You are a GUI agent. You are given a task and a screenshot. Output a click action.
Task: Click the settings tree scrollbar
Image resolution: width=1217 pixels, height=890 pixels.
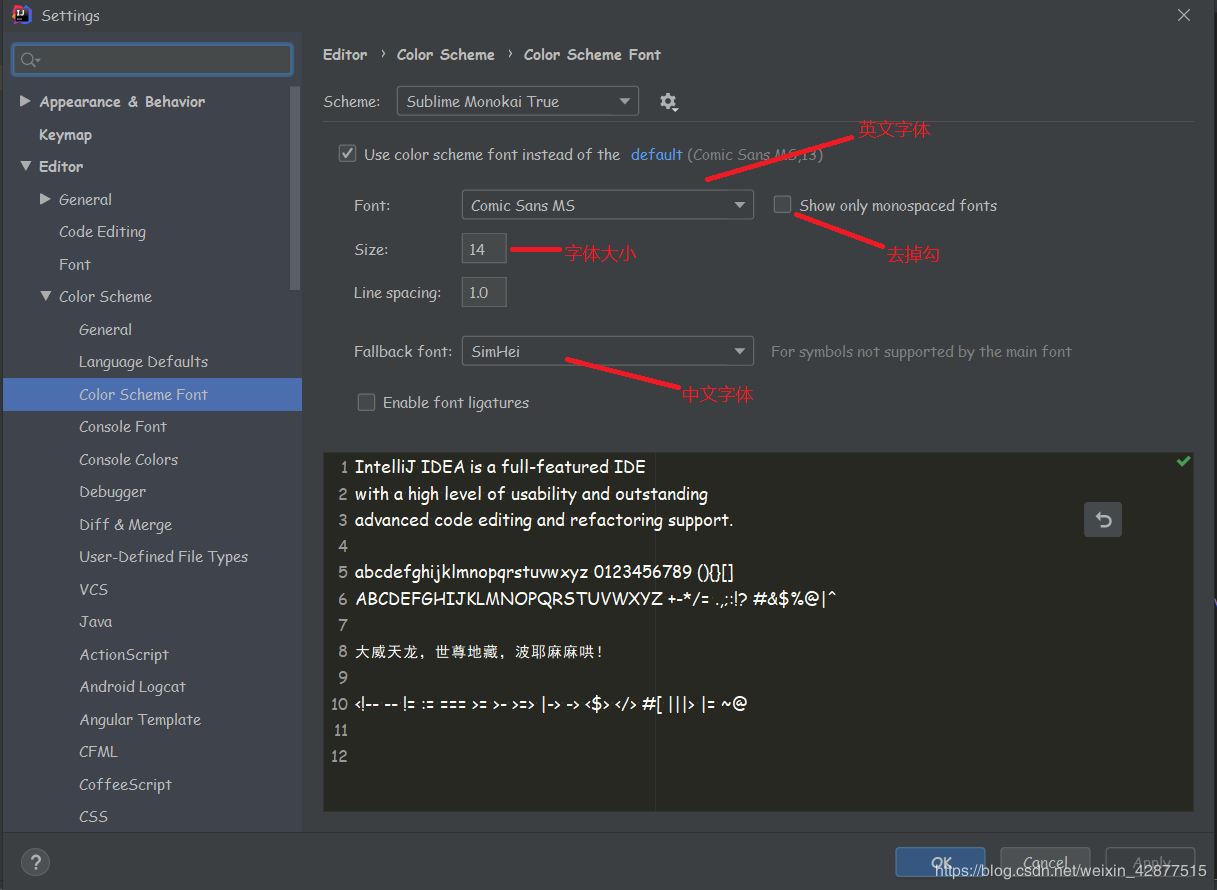click(295, 187)
